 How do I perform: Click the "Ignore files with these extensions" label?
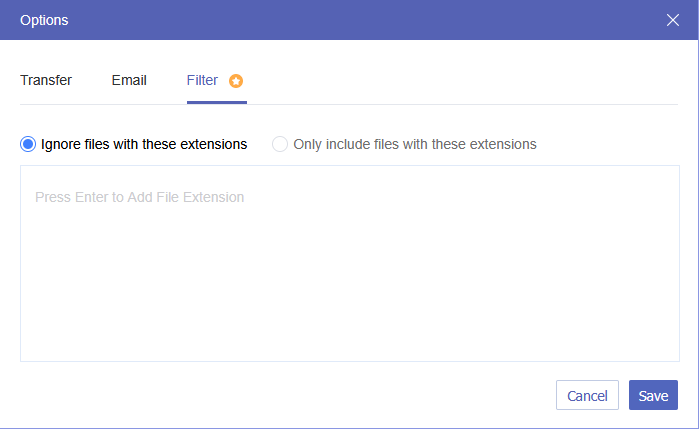coord(144,144)
